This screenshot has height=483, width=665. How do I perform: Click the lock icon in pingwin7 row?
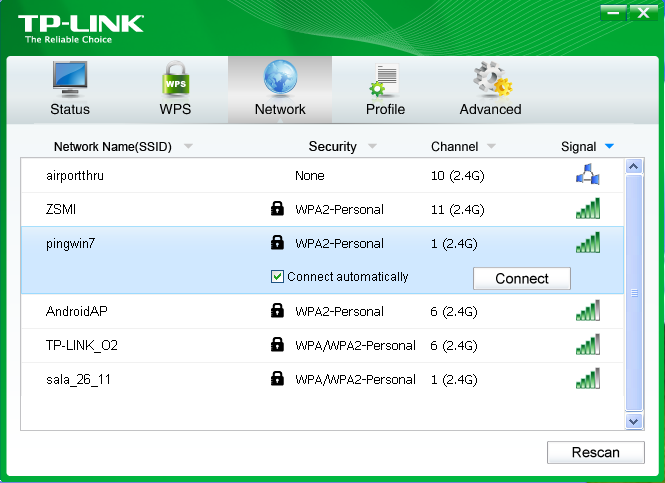pyautogui.click(x=277, y=242)
